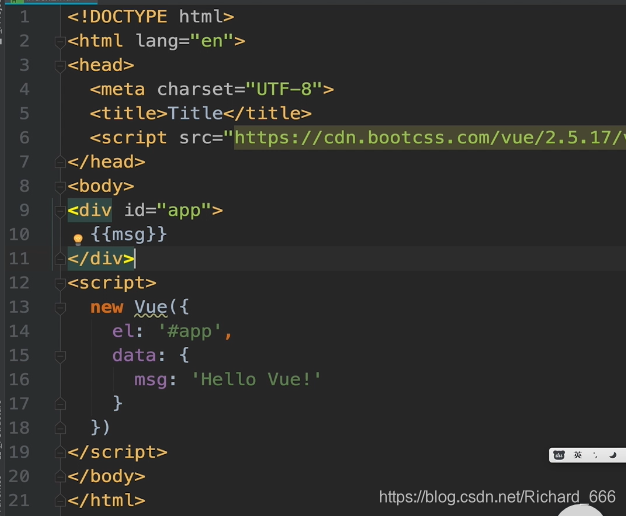Click the new keyword on line 13
626x516 pixels.
click(107, 308)
